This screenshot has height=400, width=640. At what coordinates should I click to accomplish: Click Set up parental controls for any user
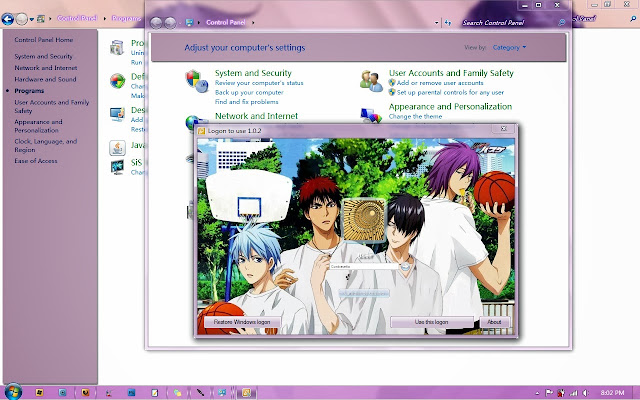450,93
